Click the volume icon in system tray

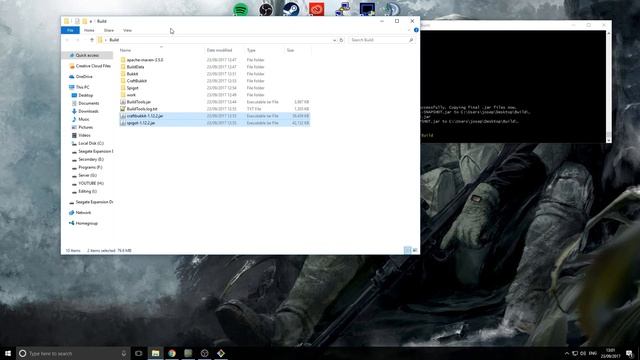[x=583, y=353]
